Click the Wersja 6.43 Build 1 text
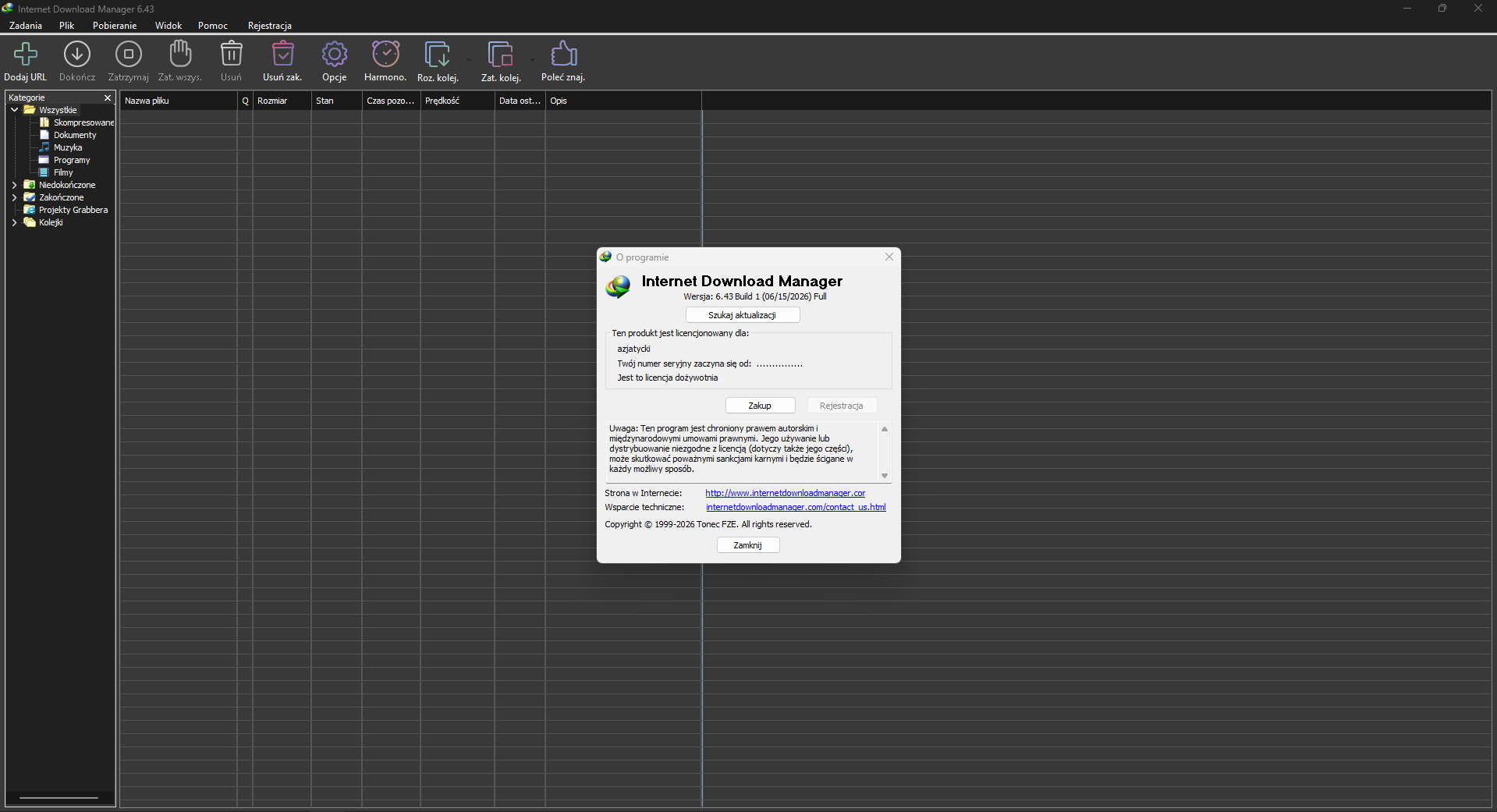 click(x=755, y=296)
